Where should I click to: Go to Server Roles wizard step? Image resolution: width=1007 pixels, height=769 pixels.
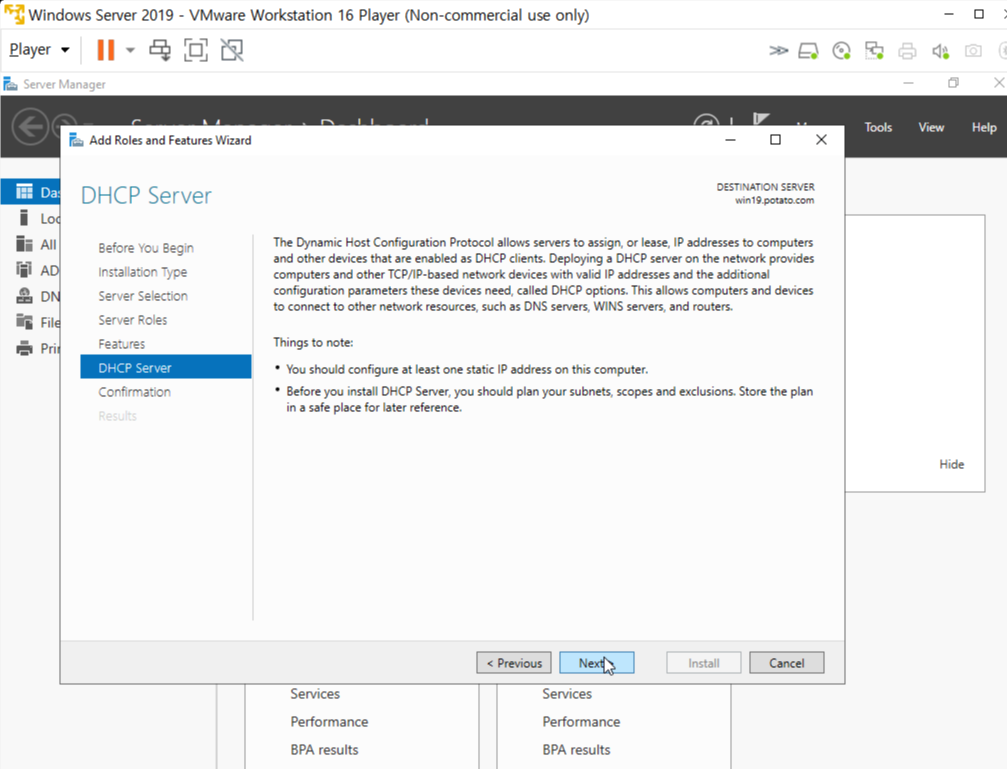tap(132, 320)
